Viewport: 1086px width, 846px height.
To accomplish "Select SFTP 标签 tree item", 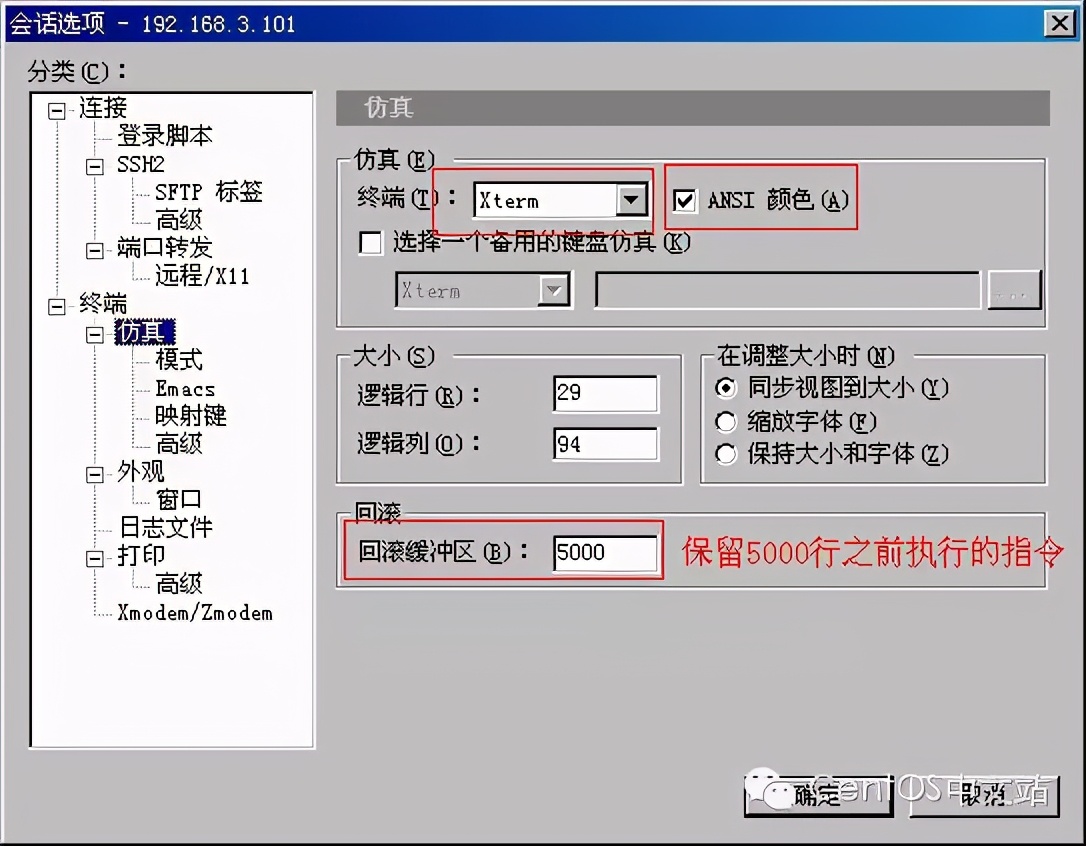I will [208, 192].
